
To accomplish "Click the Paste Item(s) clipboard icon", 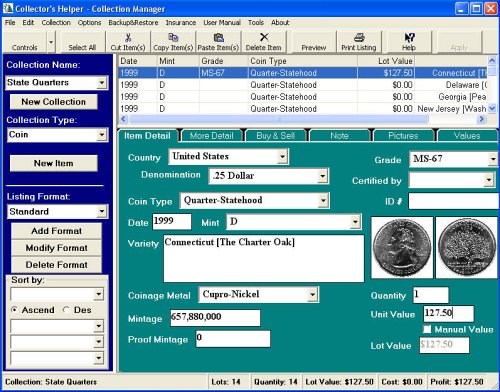I will point(219,37).
